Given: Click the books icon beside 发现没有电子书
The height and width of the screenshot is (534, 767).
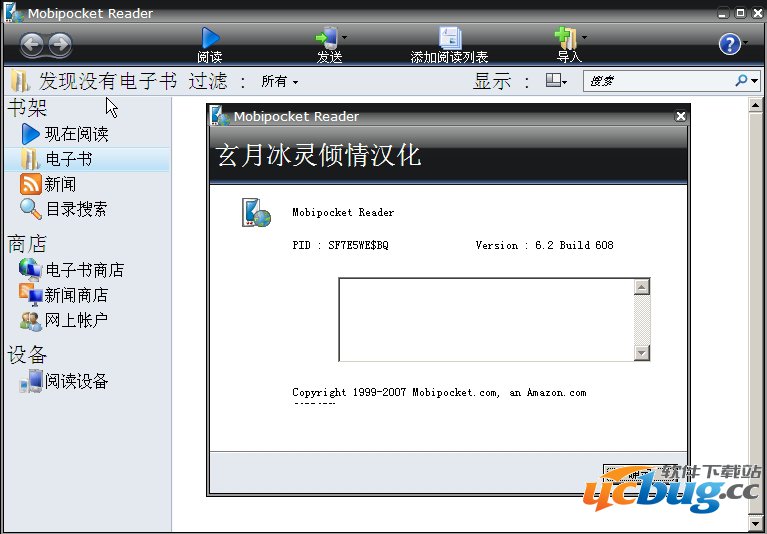Looking at the screenshot, I should click(20, 81).
